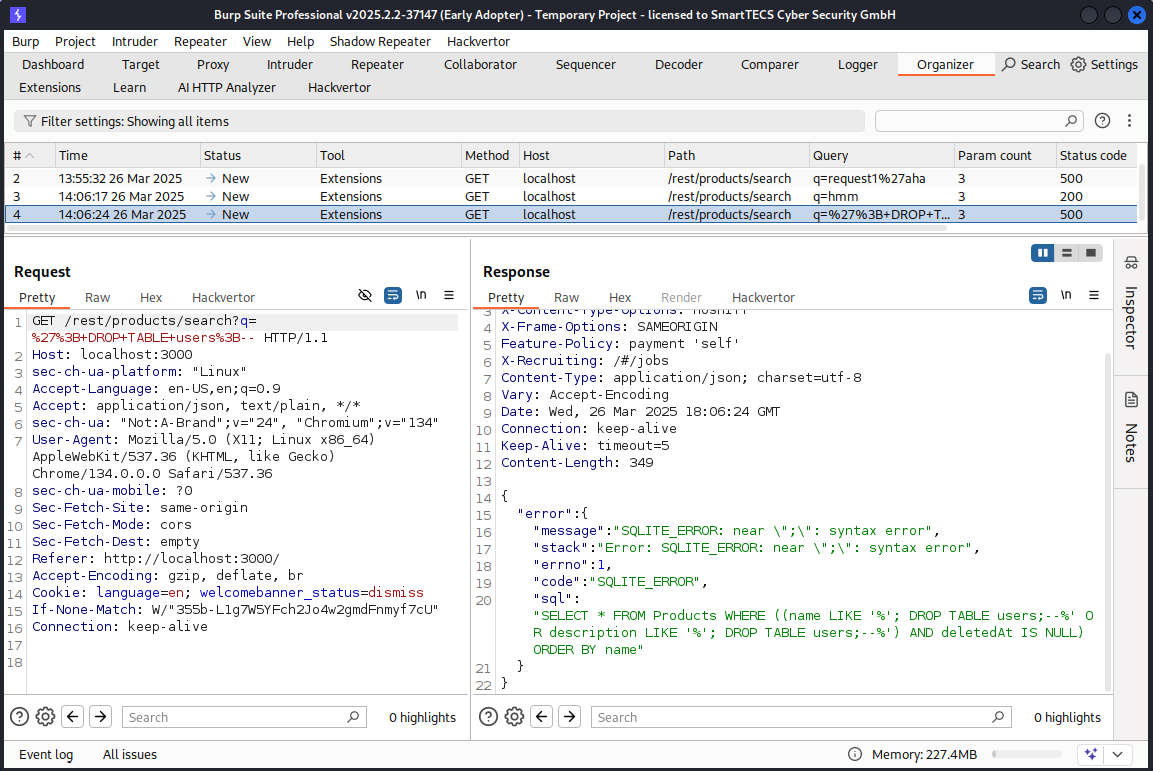Go to next match in Request search
The image size is (1153, 771).
(101, 716)
